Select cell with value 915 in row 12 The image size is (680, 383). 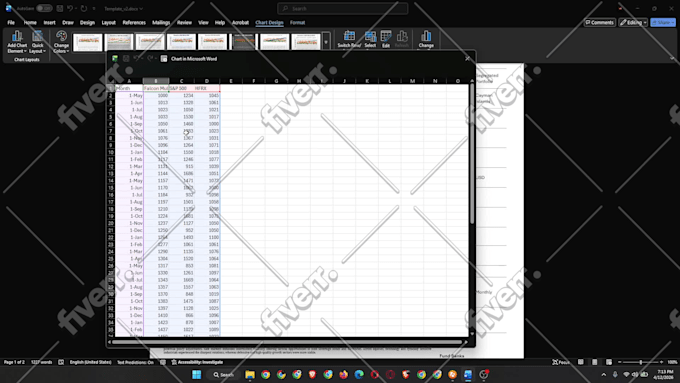point(181,167)
